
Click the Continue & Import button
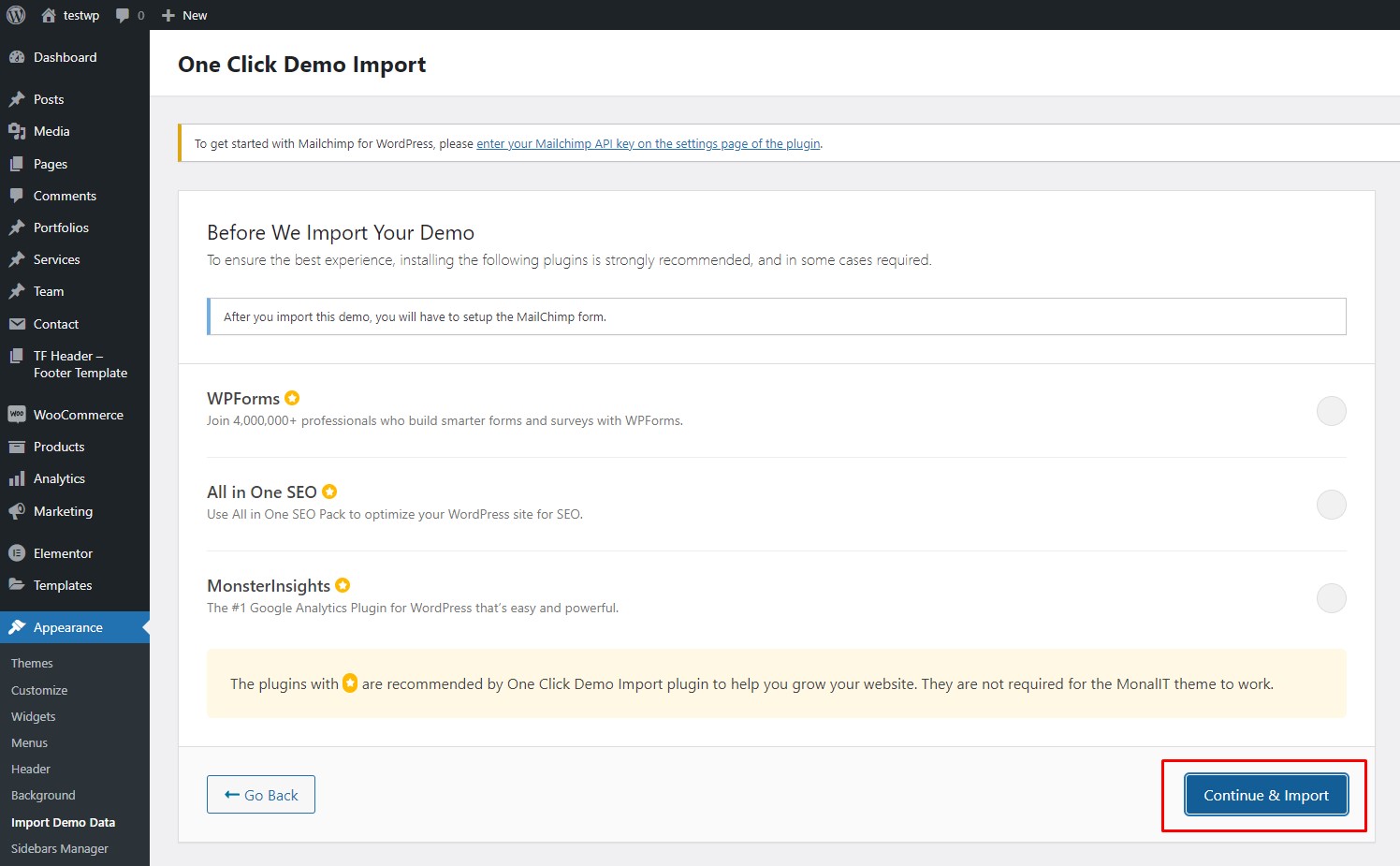click(x=1266, y=795)
